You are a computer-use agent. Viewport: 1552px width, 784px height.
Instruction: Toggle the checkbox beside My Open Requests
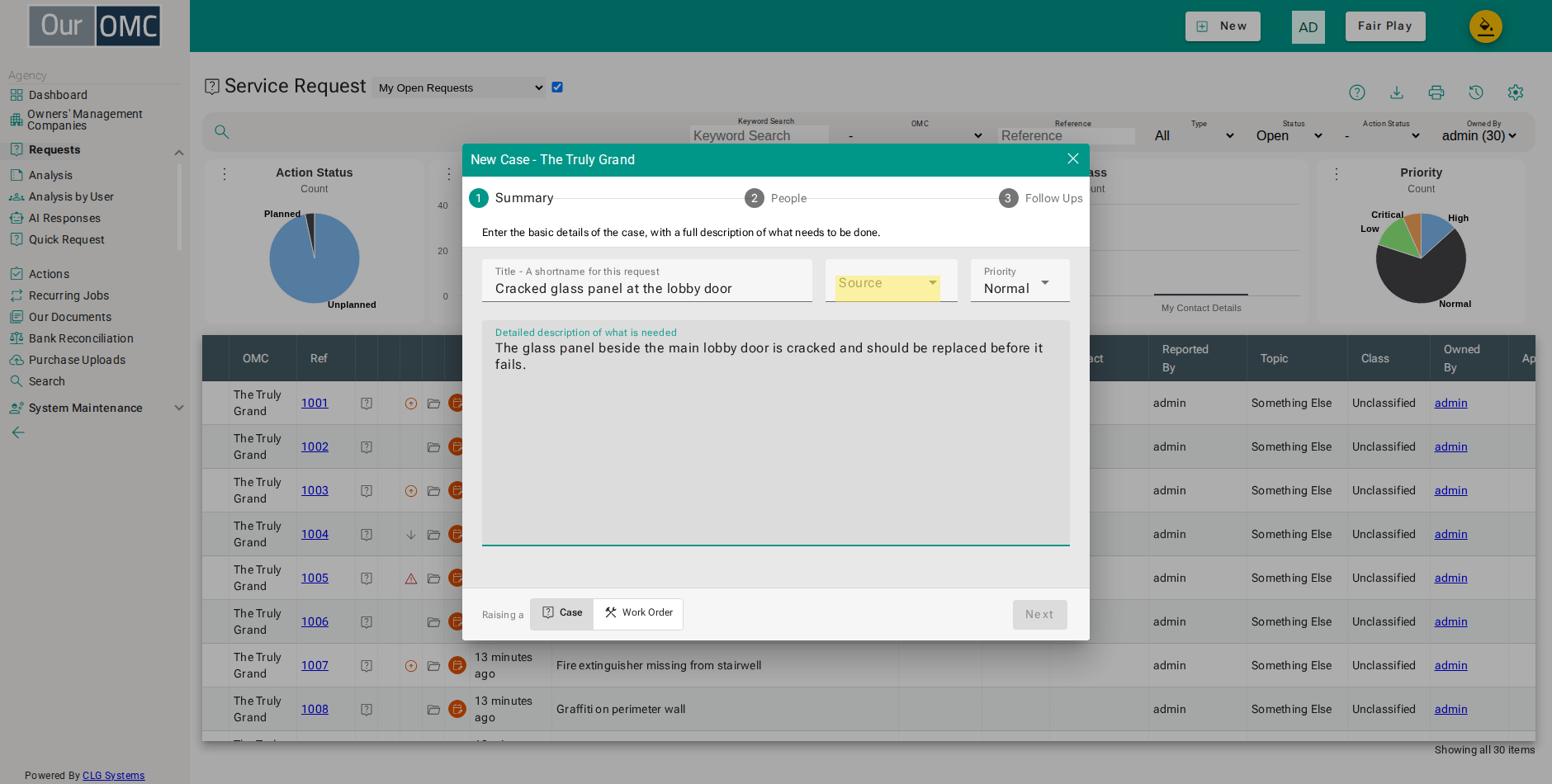(557, 87)
